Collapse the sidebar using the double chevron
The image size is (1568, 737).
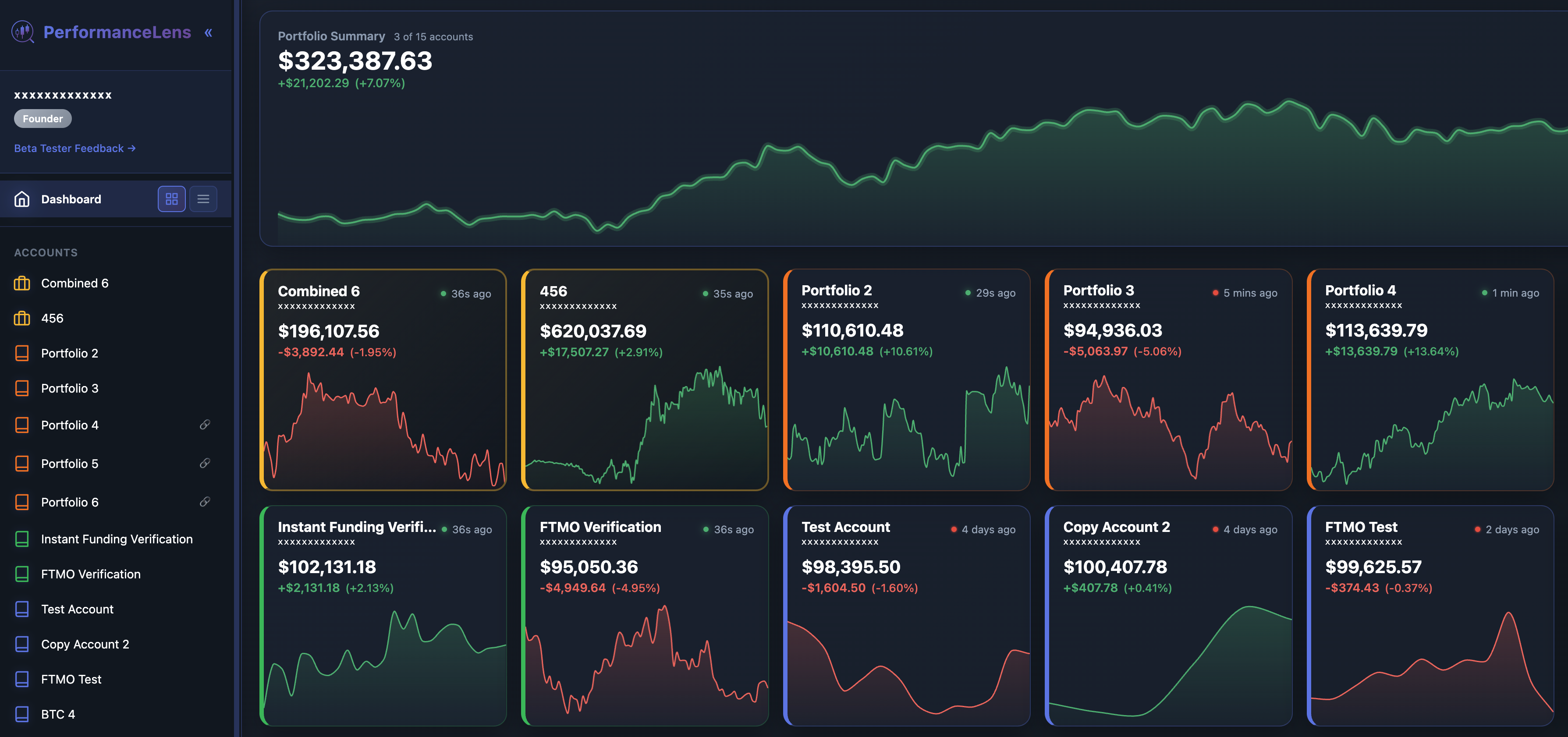[208, 32]
